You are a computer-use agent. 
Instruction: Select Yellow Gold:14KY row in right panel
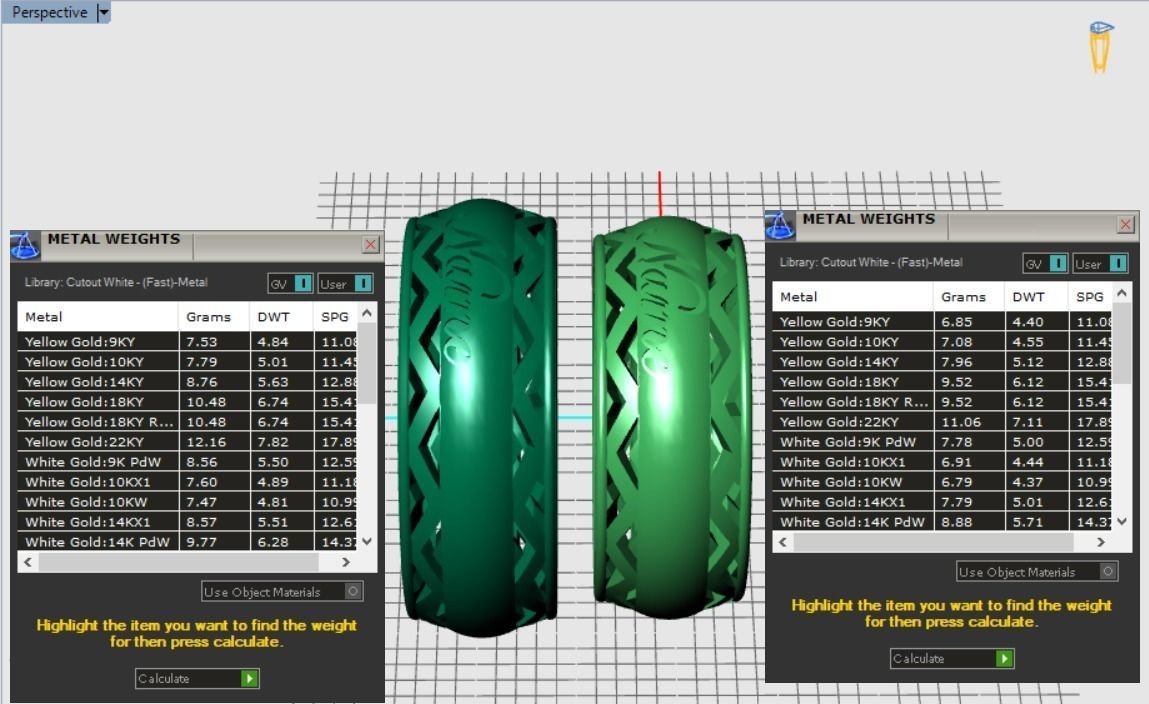[942, 362]
